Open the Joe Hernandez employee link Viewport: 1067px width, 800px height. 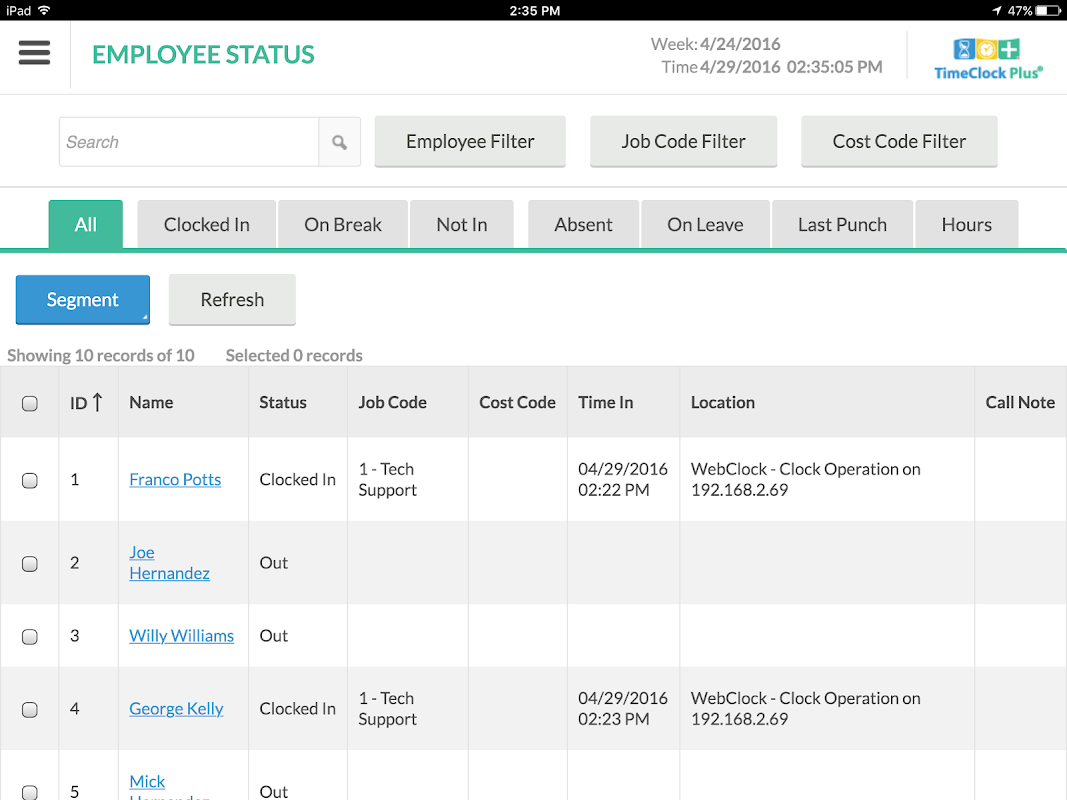point(169,563)
